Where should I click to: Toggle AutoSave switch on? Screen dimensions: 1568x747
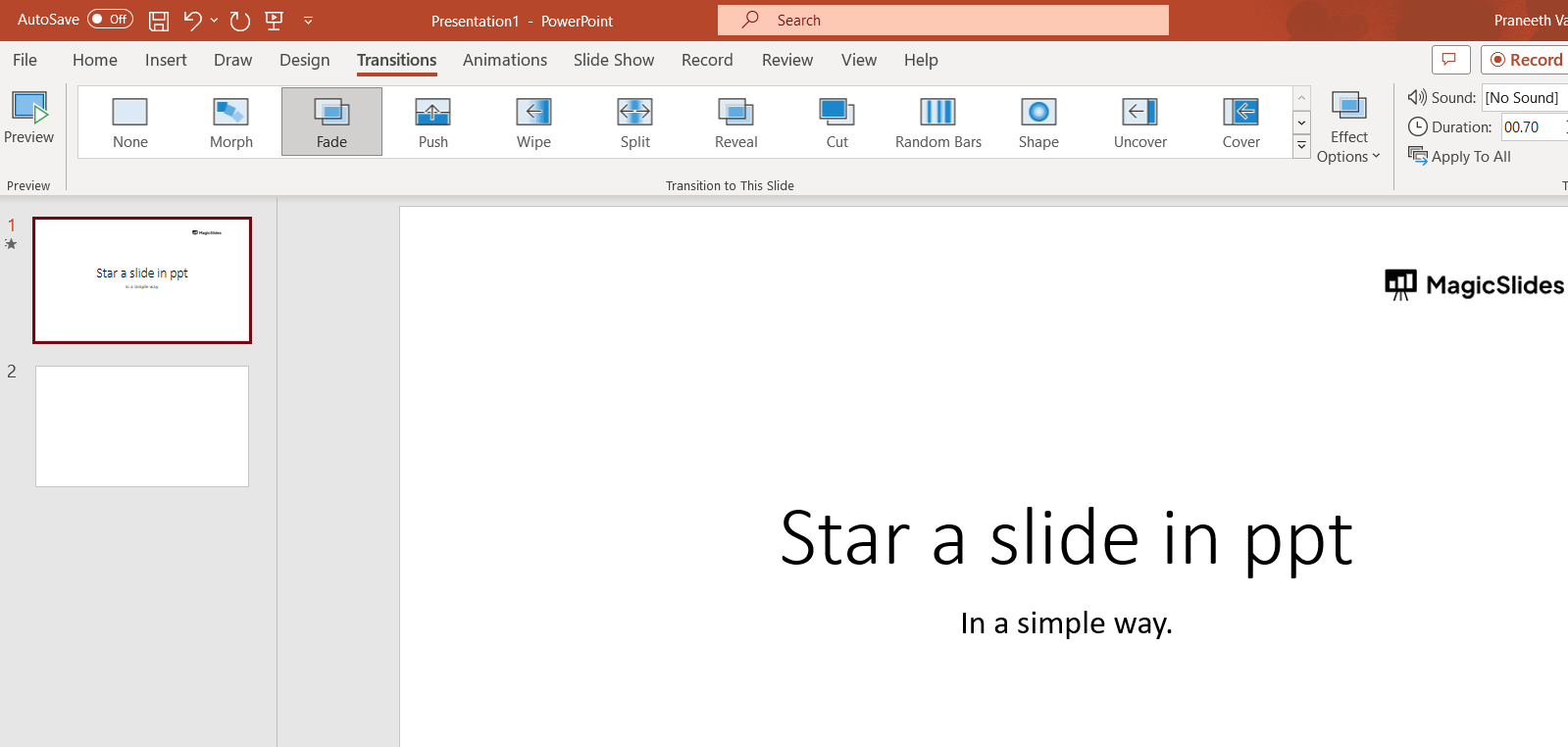pyautogui.click(x=110, y=20)
